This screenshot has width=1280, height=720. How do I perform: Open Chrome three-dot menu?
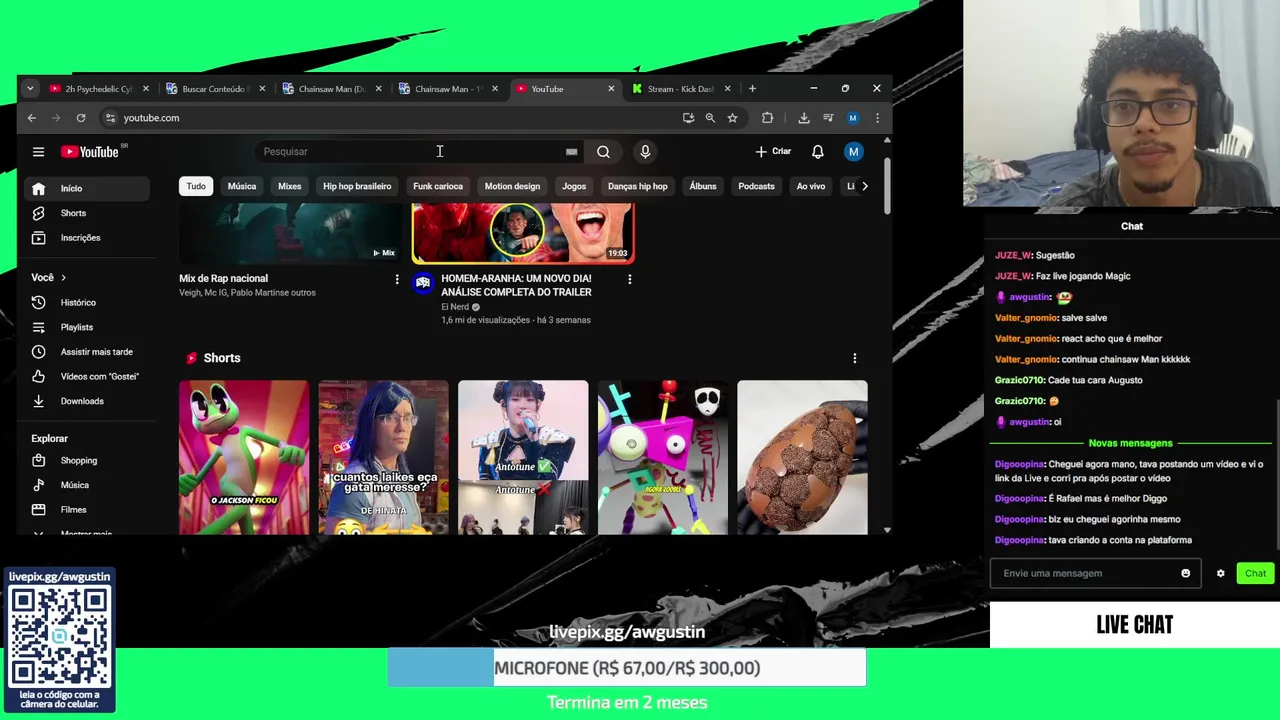click(877, 118)
